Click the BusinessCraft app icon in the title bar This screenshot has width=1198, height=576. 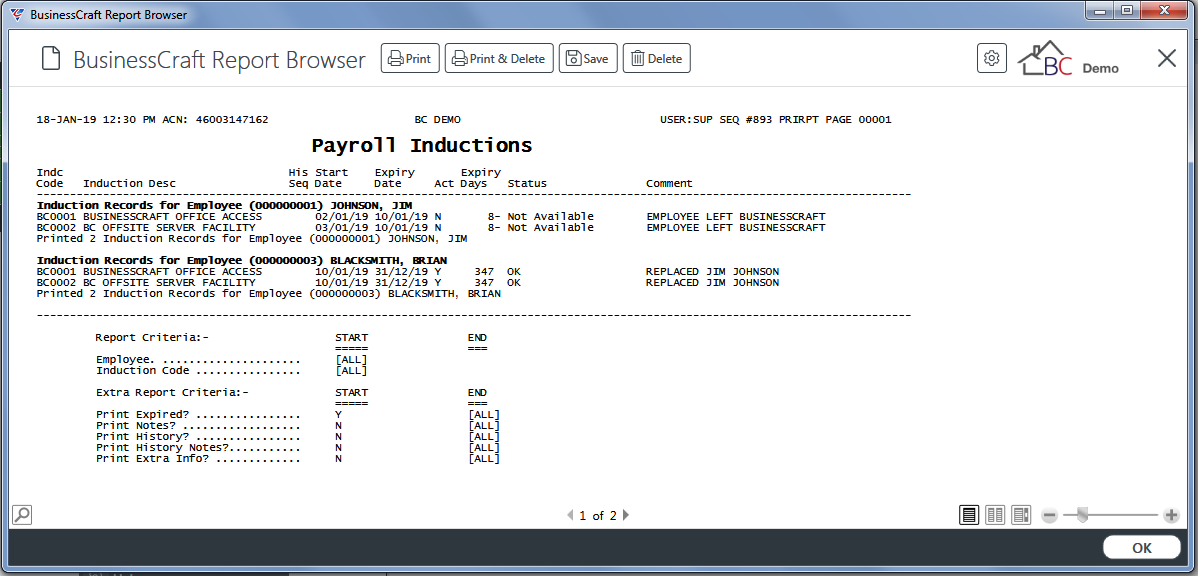tap(17, 15)
